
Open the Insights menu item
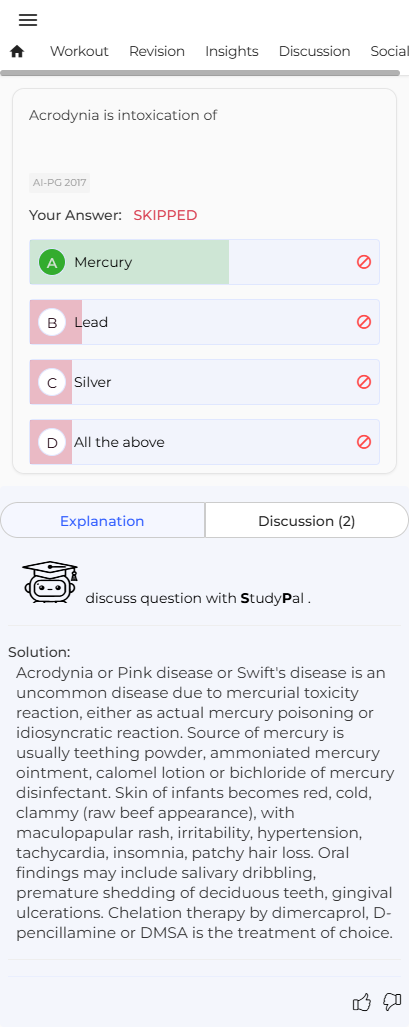point(231,51)
